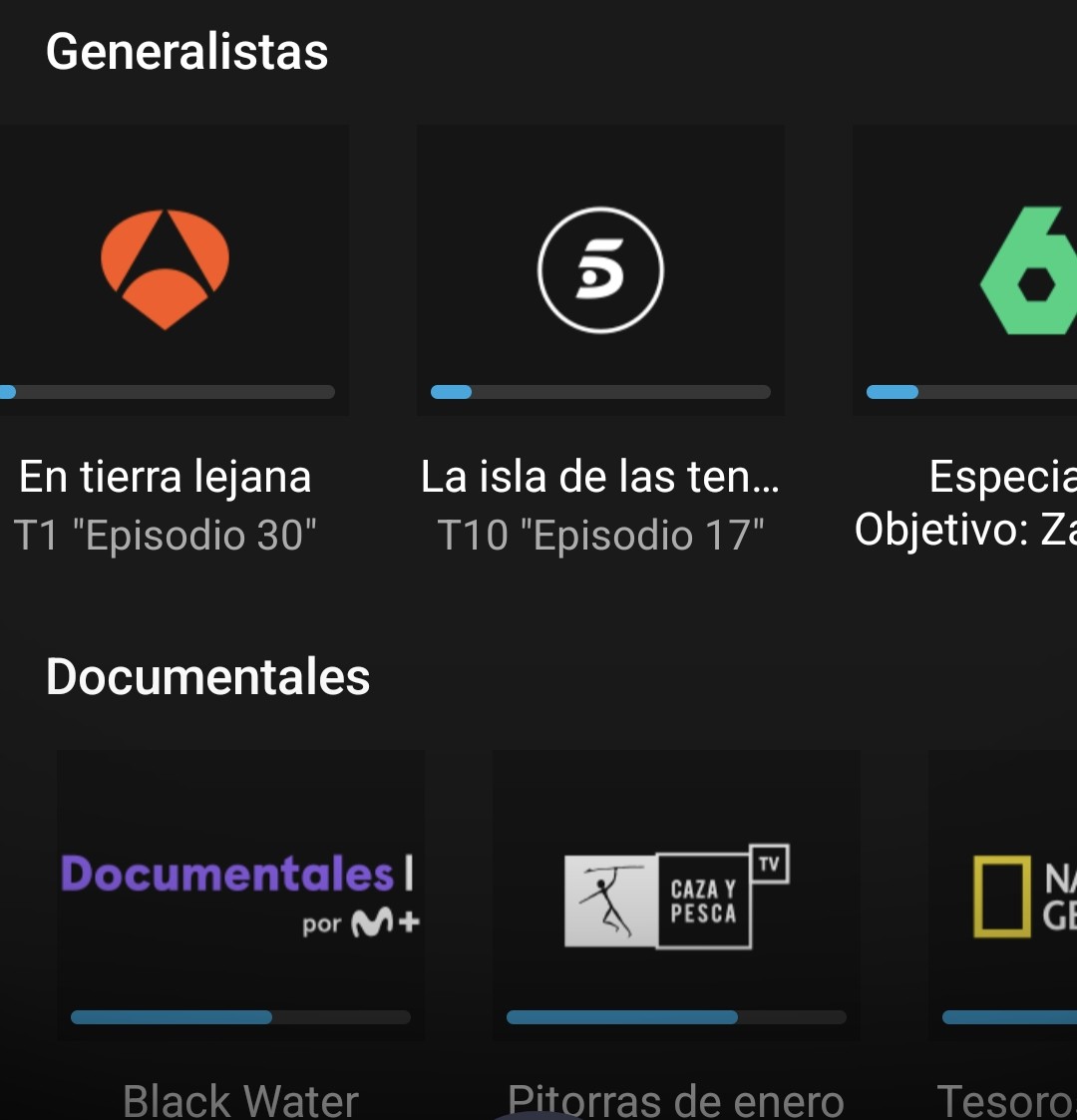Open the Antena 3 channel logo

click(x=165, y=269)
